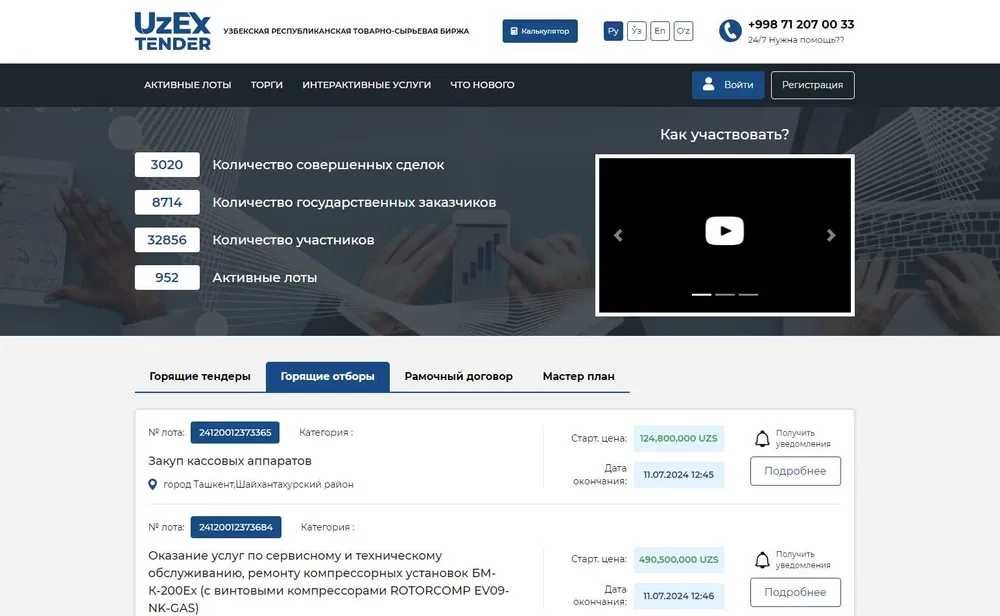Screen dimensions: 1000x616
Task: Play the Как участвовать video
Action: [x=724, y=231]
